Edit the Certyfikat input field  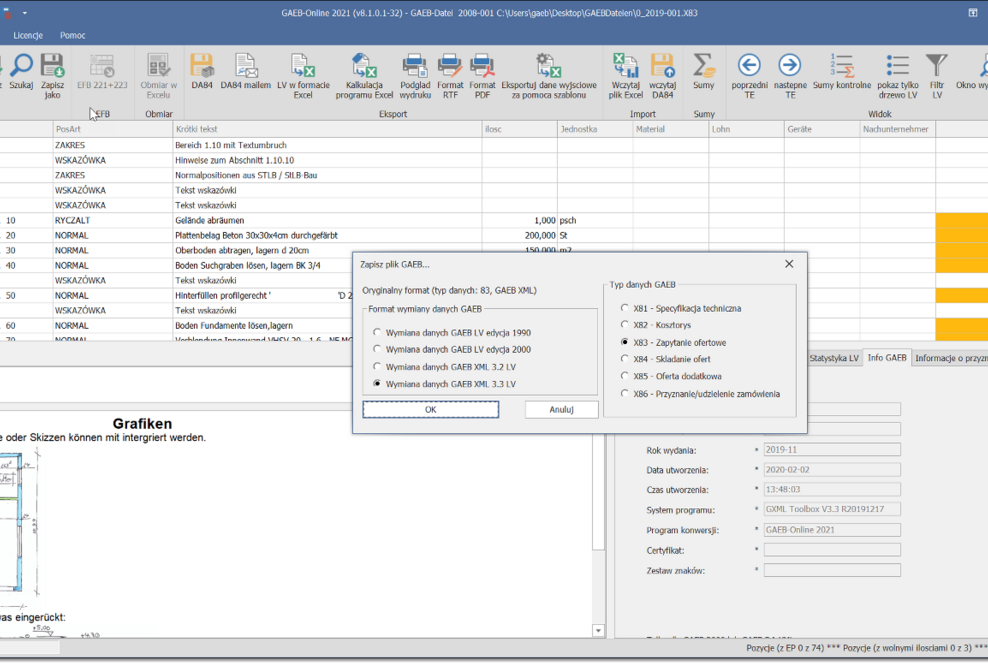click(x=831, y=548)
